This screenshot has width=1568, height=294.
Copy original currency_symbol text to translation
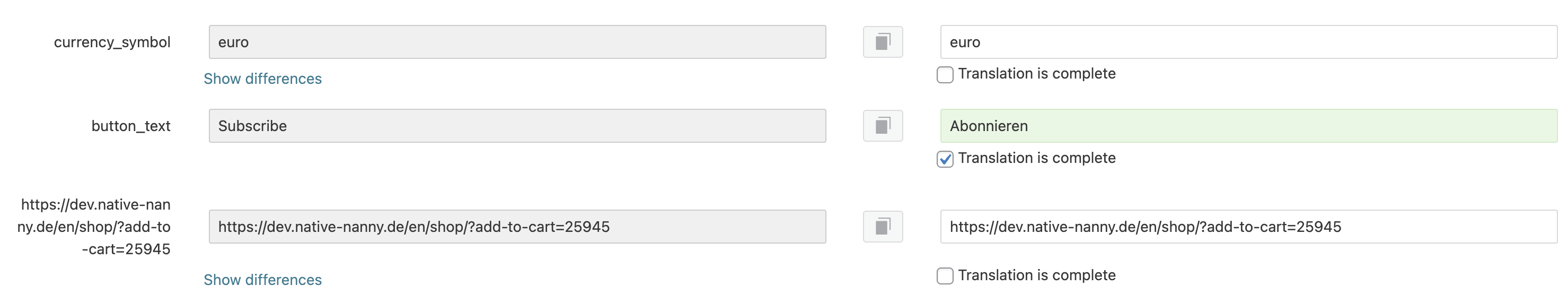click(x=883, y=42)
